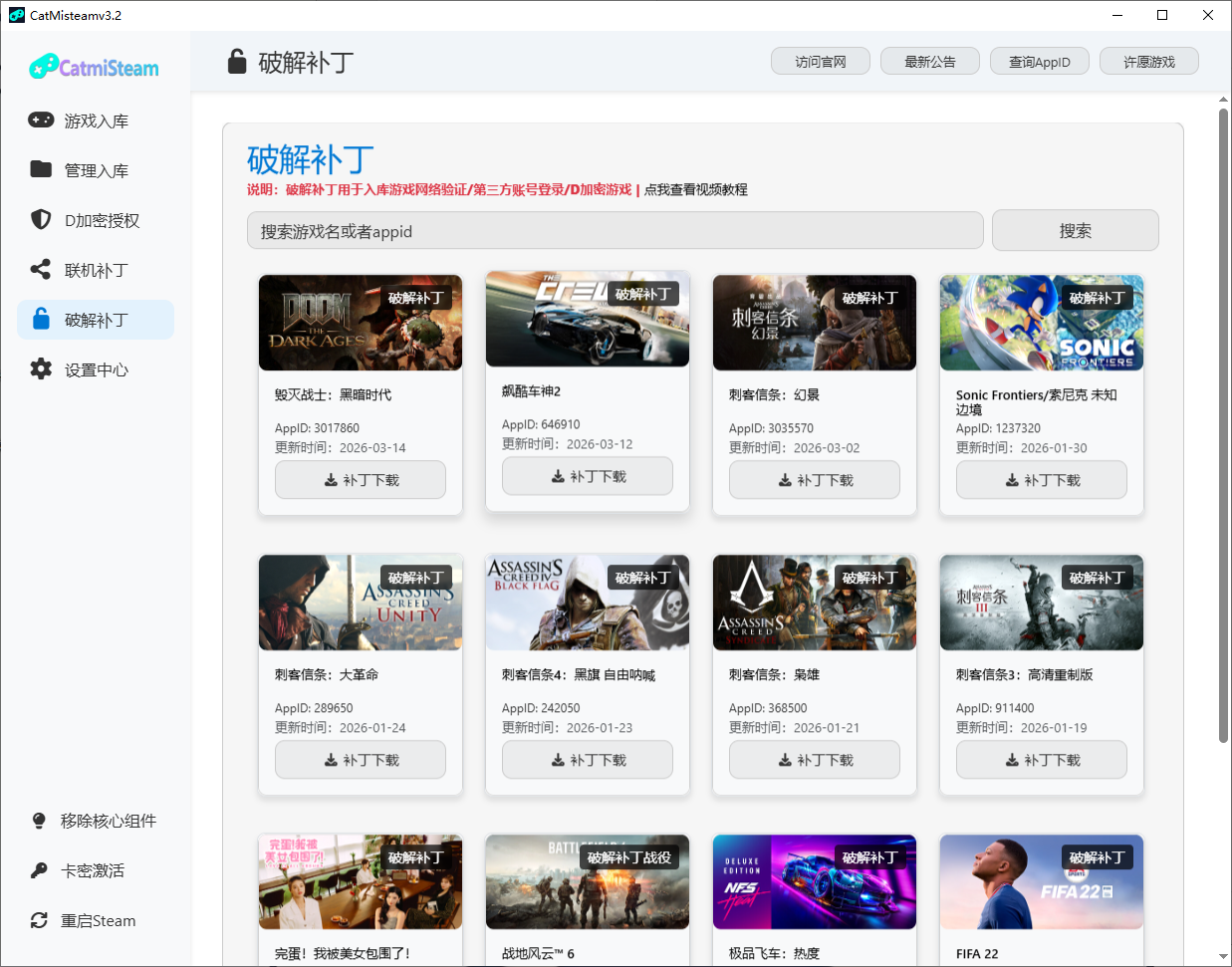Focus the 搜索游戏名或者appid search field

pos(616,231)
